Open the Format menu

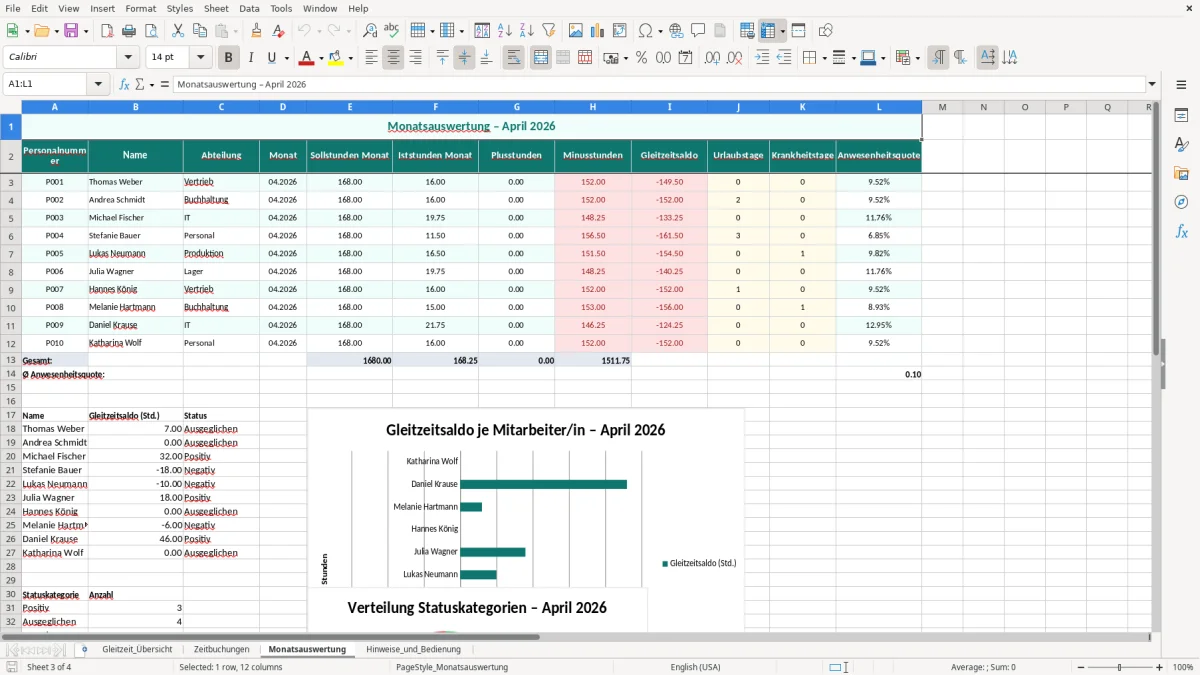(x=141, y=8)
